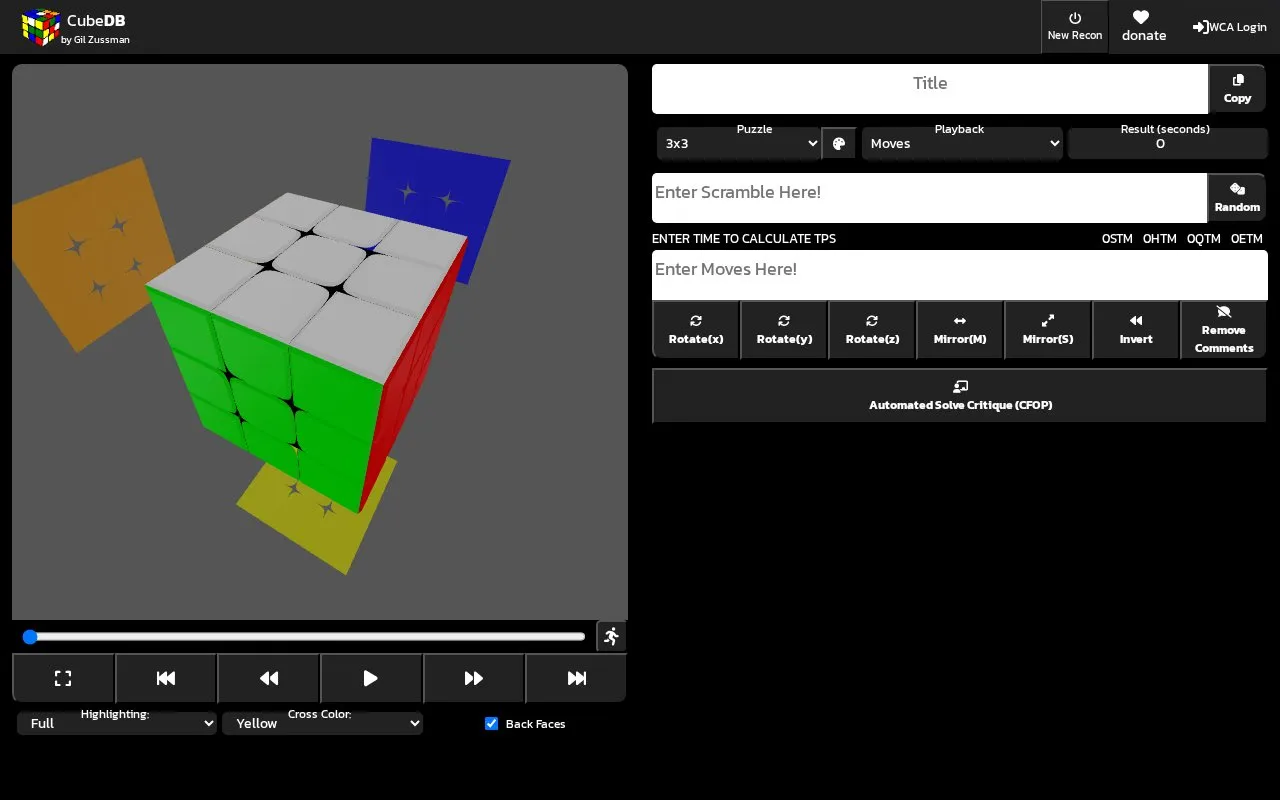1280x800 pixels.
Task: Open the Highlighting Full dropdown
Action: [117, 722]
